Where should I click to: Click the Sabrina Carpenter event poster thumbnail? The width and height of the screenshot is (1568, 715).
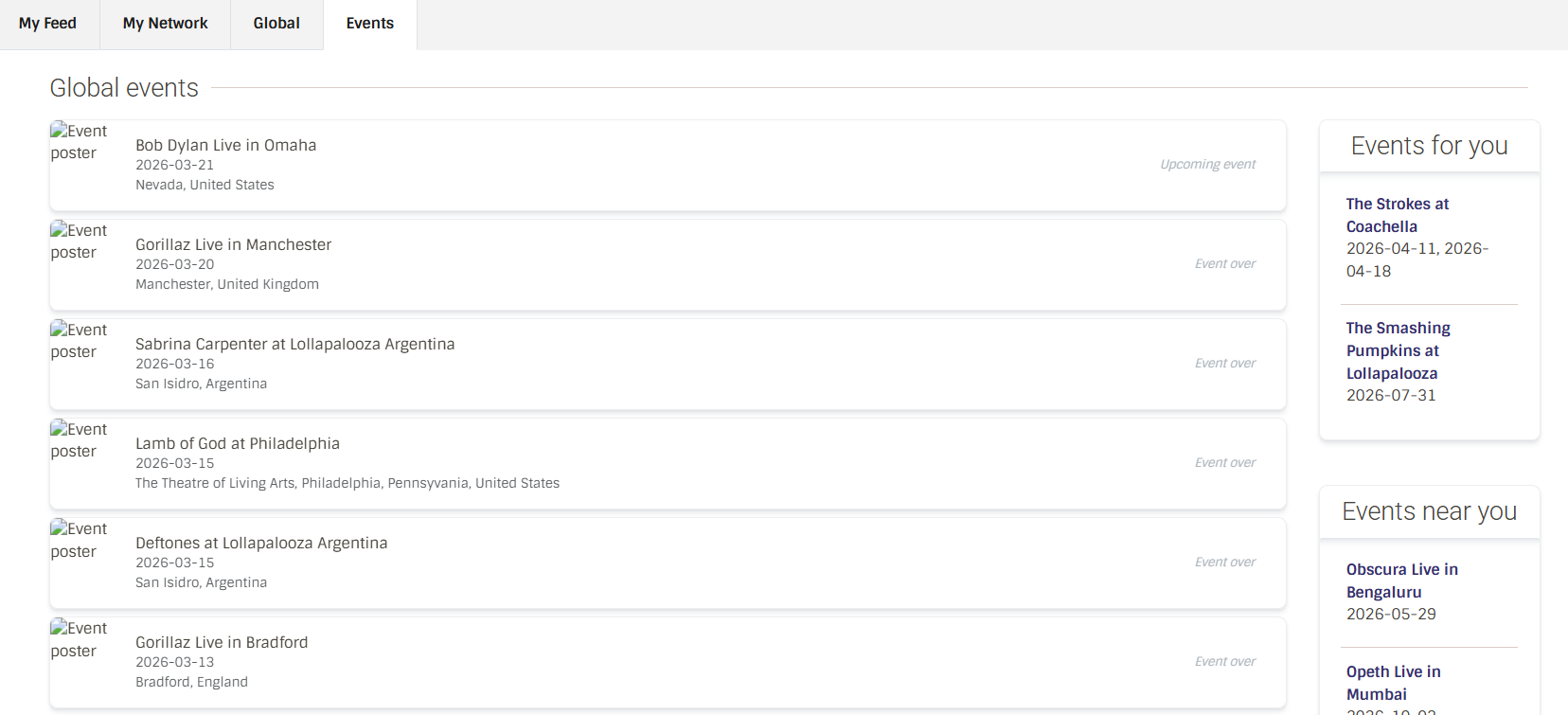(x=80, y=341)
